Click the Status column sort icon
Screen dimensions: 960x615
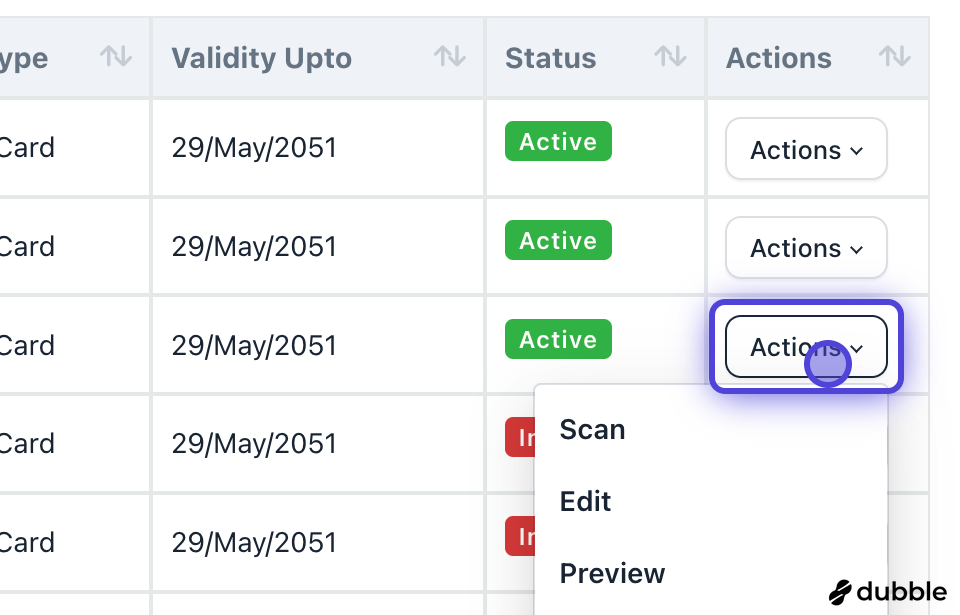(670, 57)
